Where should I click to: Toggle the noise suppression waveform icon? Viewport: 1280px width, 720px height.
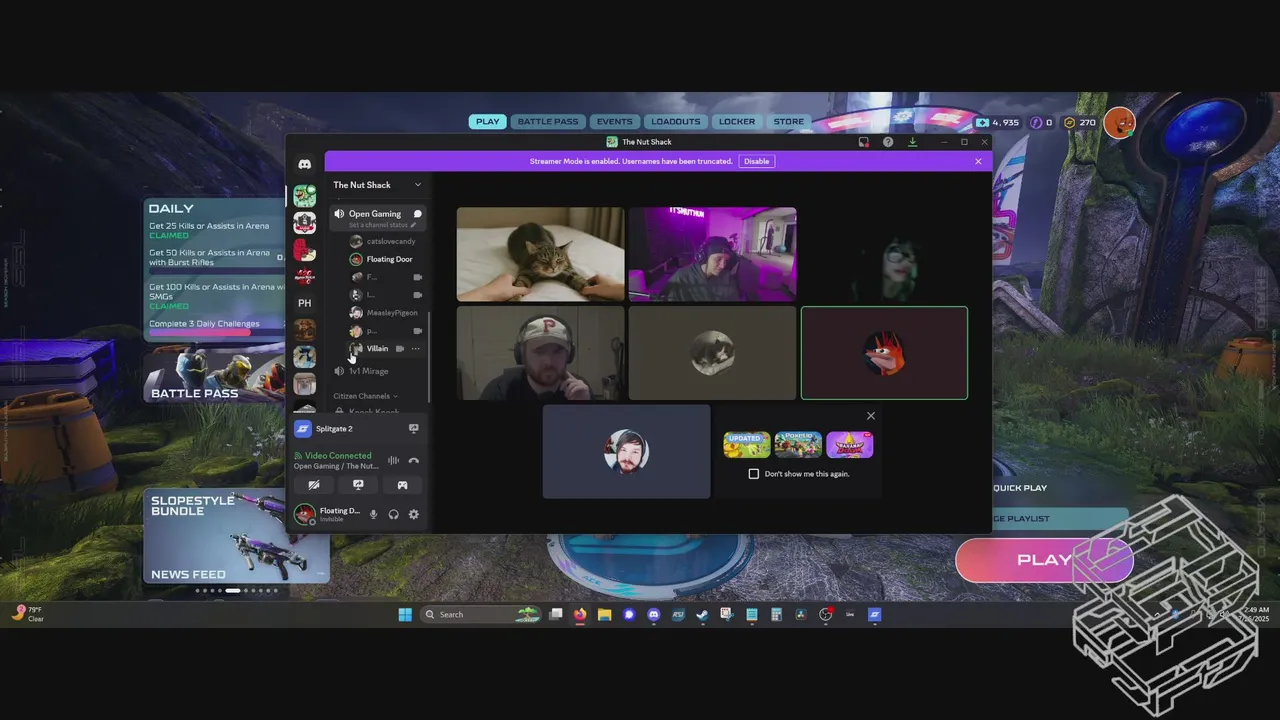tap(393, 461)
